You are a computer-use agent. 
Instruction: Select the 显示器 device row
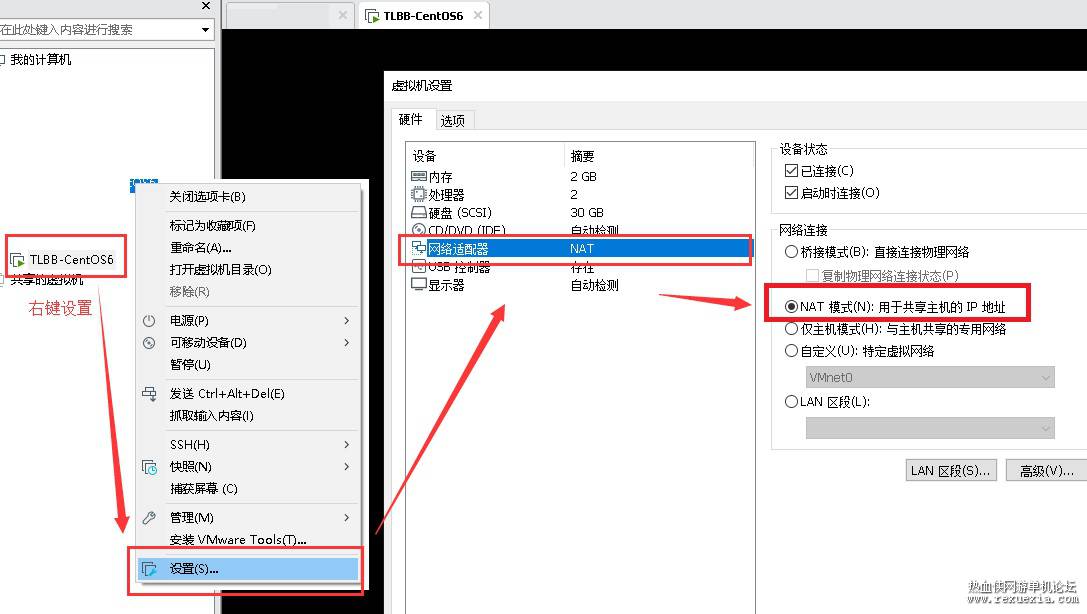(580, 284)
